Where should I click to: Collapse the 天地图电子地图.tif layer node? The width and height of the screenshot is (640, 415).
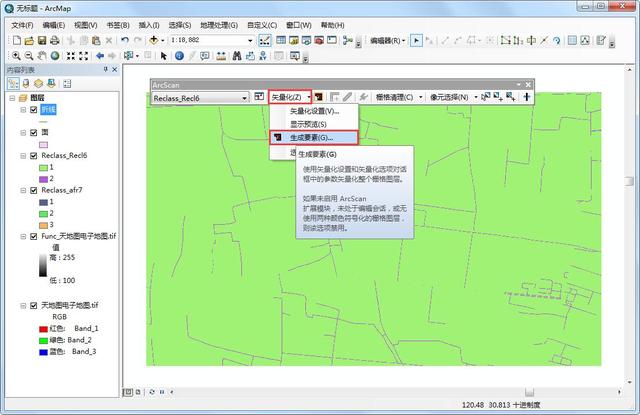click(x=23, y=305)
